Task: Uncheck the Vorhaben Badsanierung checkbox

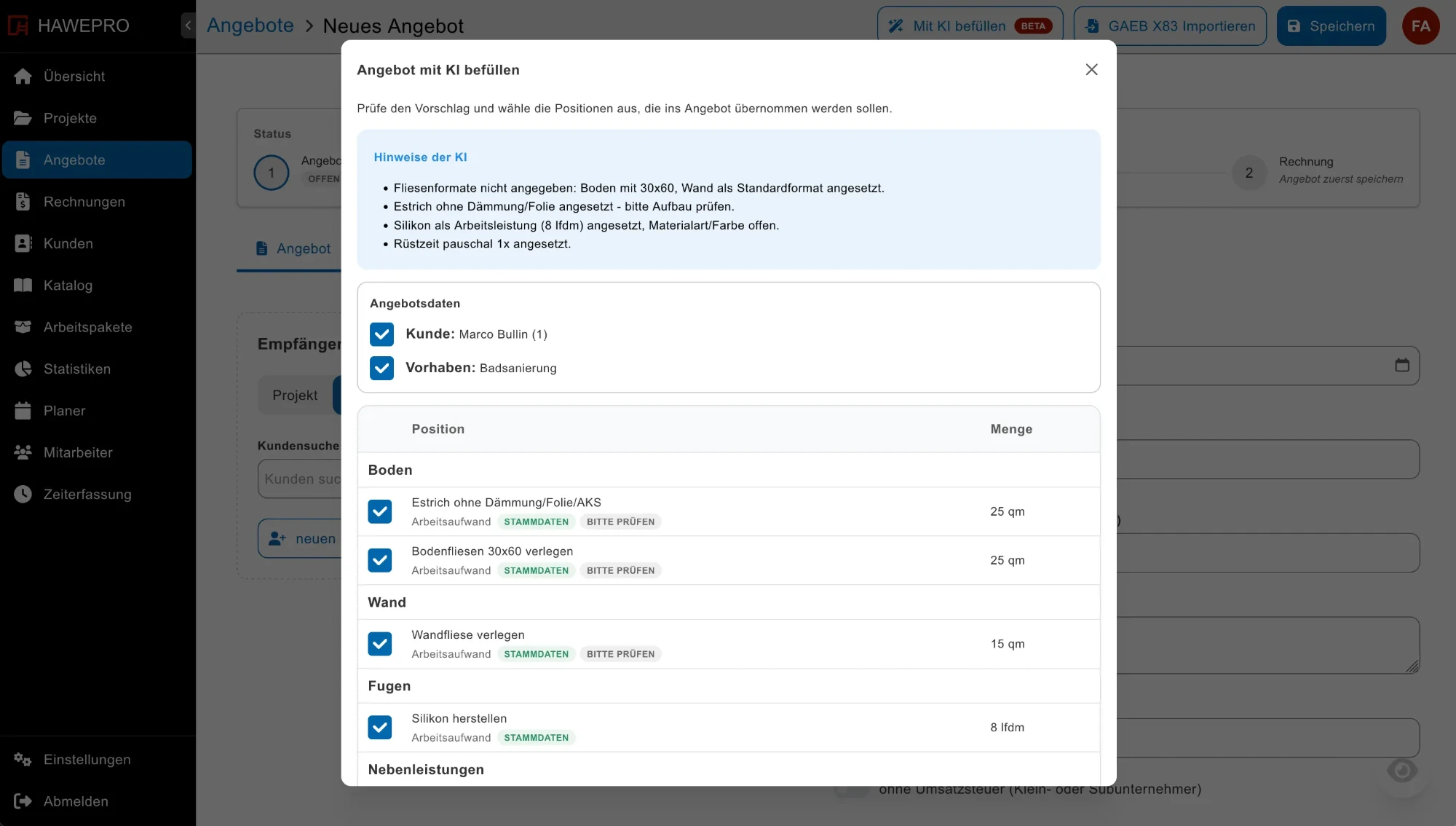Action: click(381, 368)
